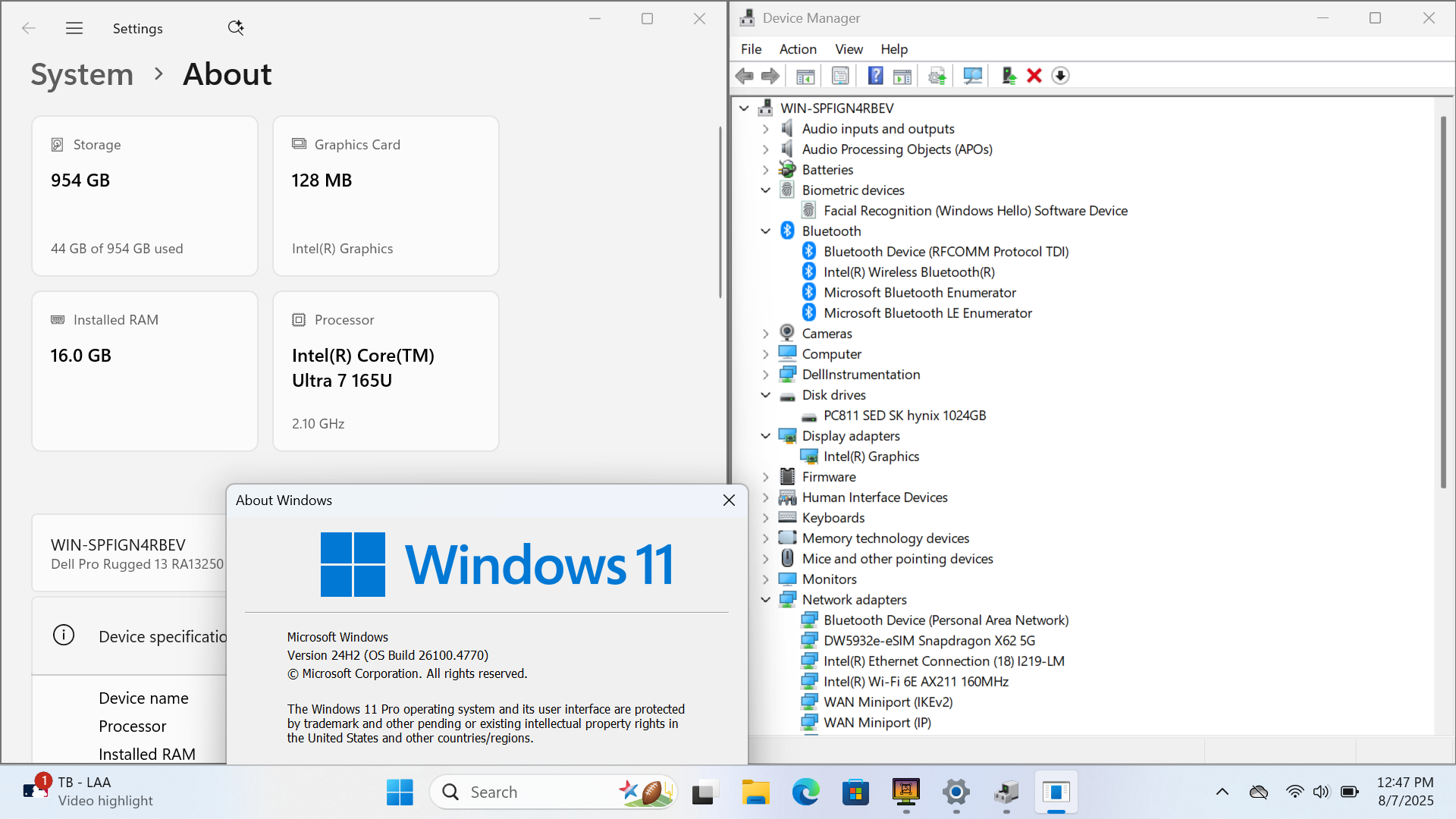The height and width of the screenshot is (819, 1456).
Task: Click the Storage 954 GB card
Action: point(145,196)
